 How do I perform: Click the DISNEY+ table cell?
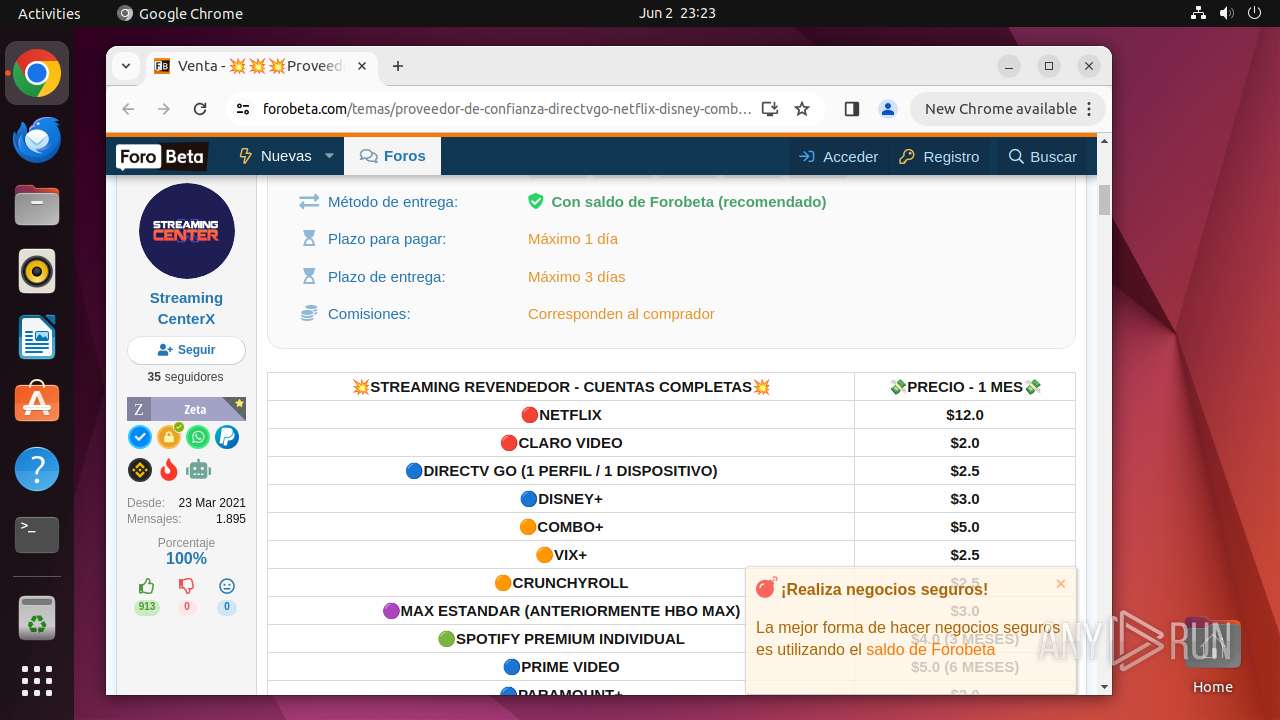(561, 499)
